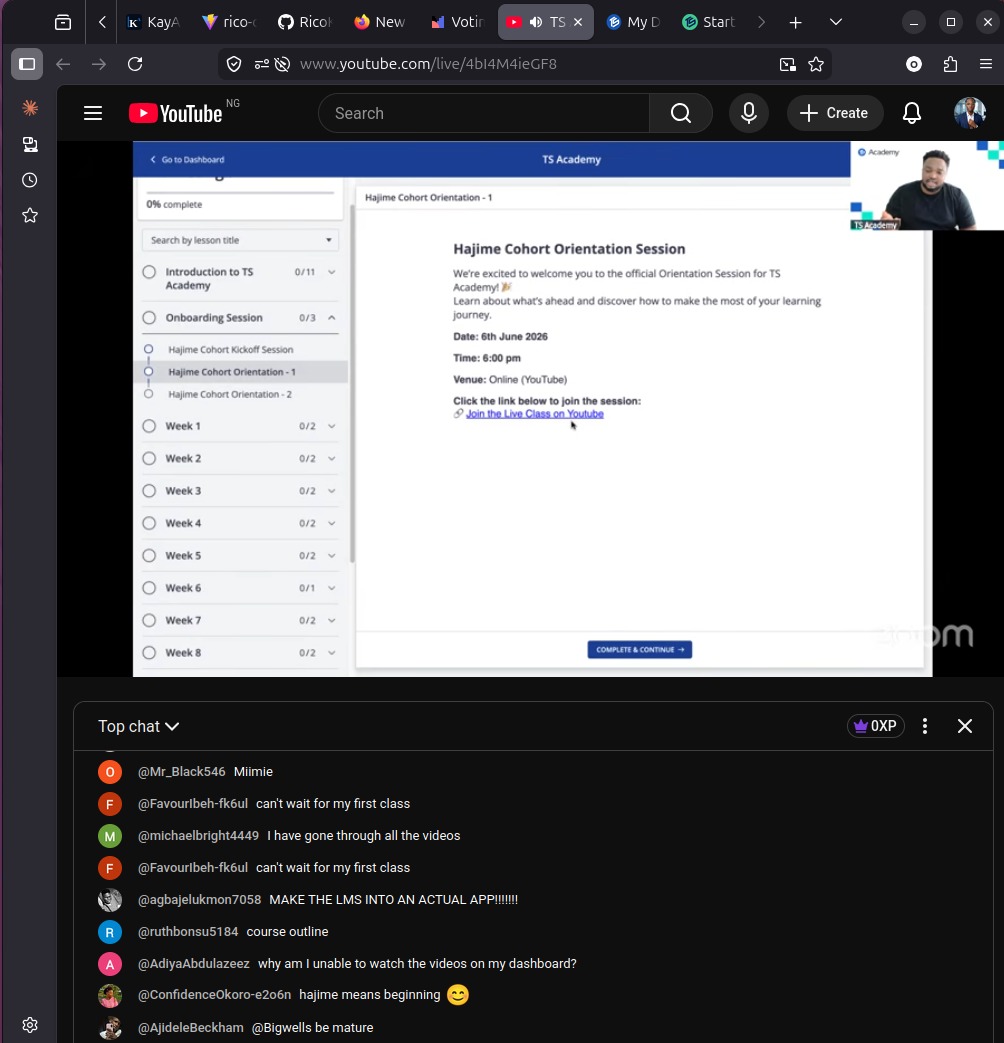This screenshot has width=1004, height=1043.
Task: Show the autoplay blocked icon details
Action: click(282, 64)
